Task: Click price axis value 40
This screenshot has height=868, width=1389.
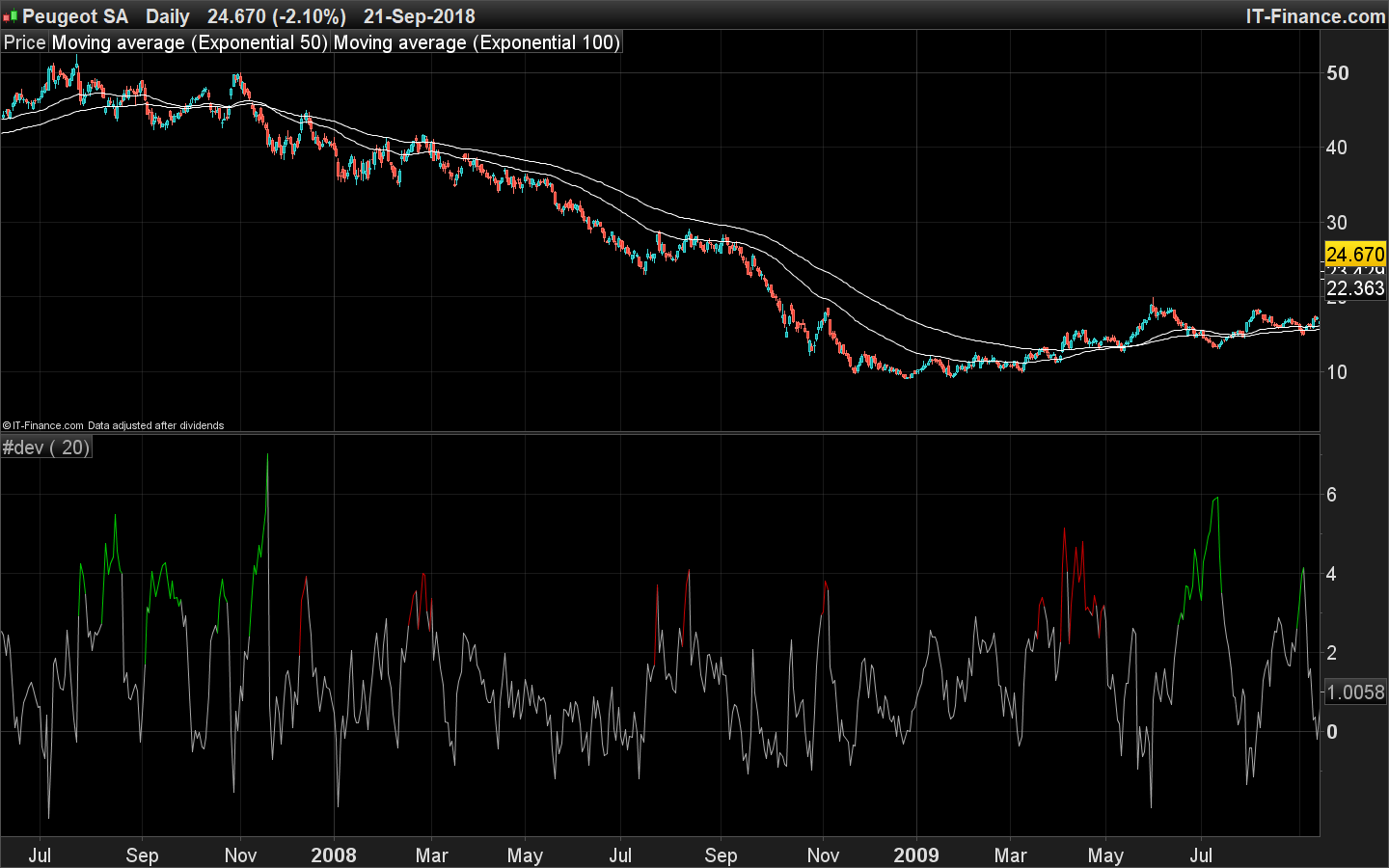Action: tap(1337, 148)
